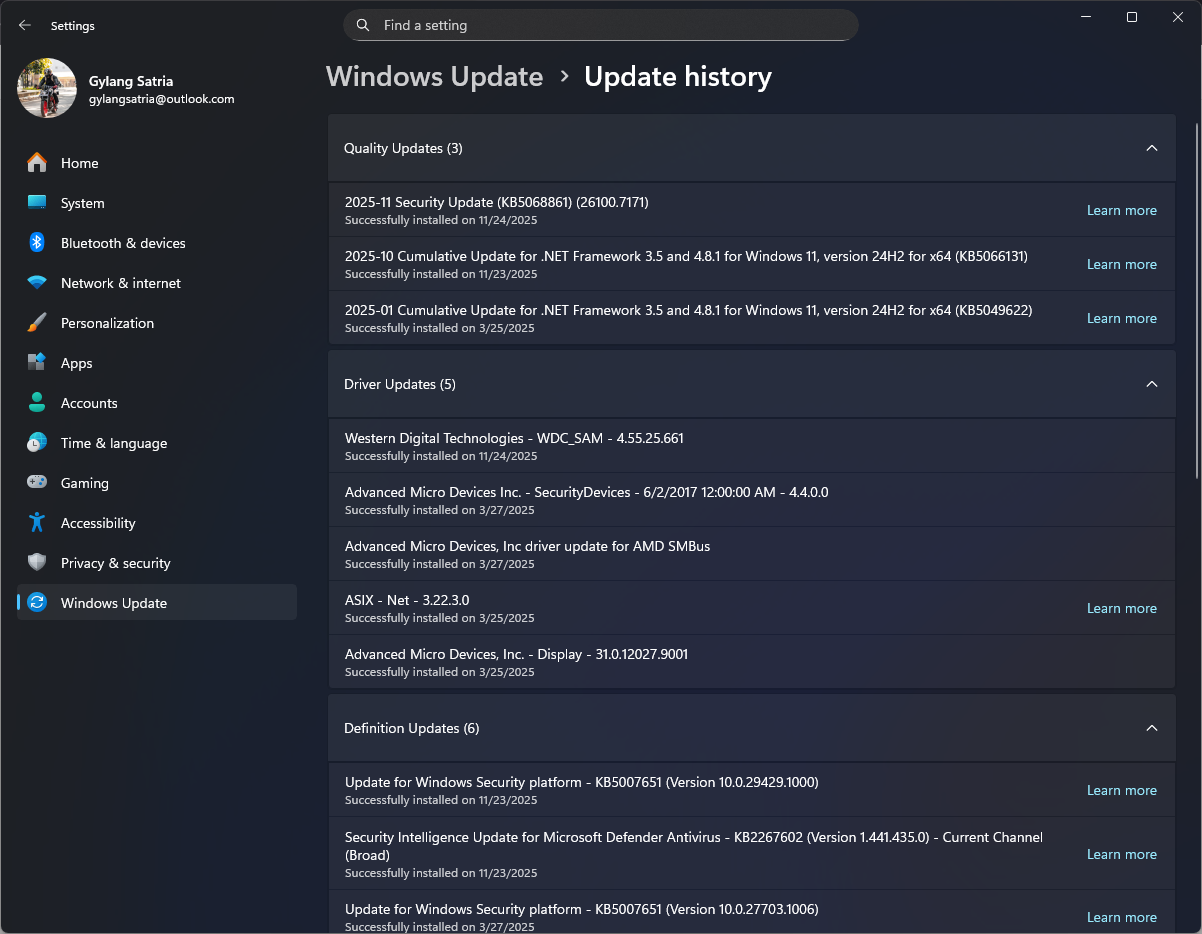Click the Privacy & security shield icon

click(x=37, y=563)
